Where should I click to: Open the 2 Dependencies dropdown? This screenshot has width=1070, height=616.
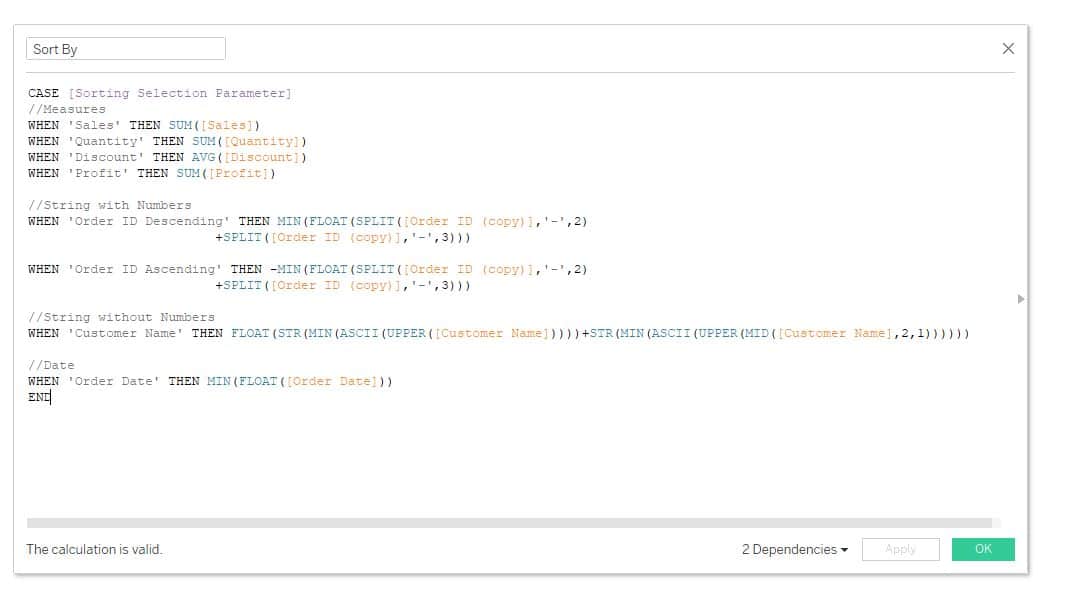[794, 549]
